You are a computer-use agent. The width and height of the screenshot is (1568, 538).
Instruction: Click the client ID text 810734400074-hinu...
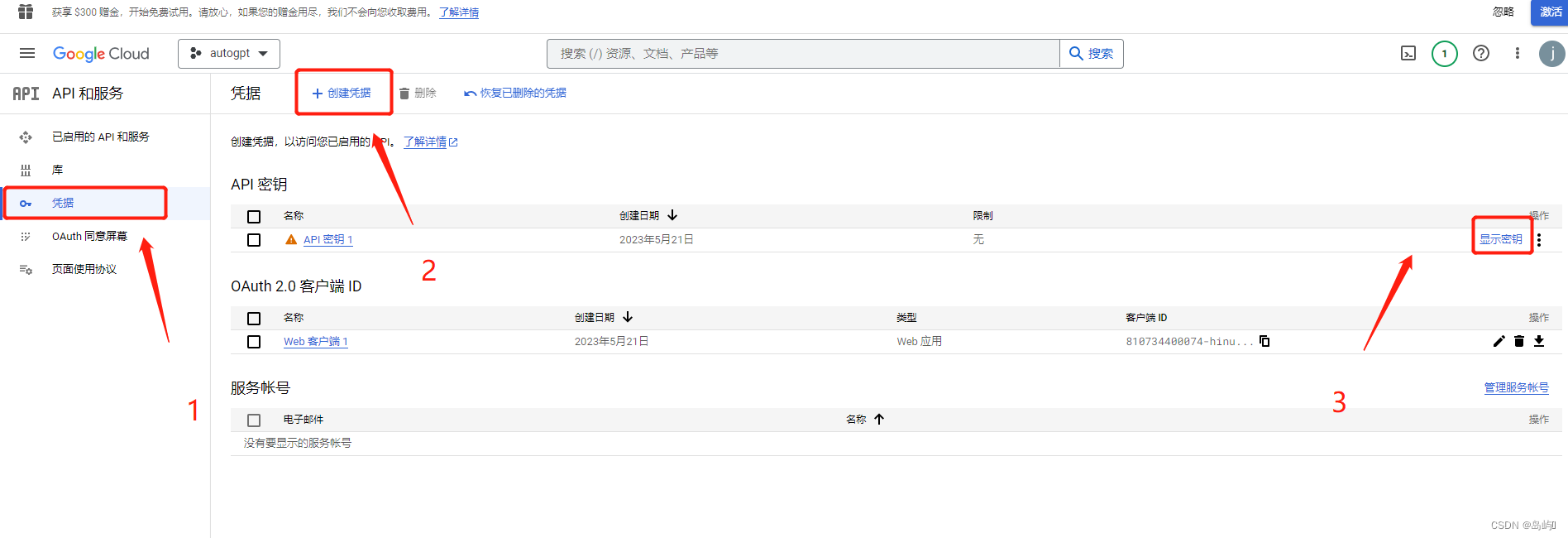point(1189,341)
